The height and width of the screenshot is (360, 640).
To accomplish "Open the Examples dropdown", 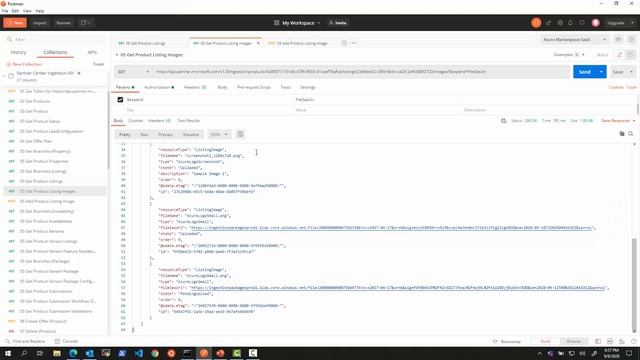I will click(569, 55).
